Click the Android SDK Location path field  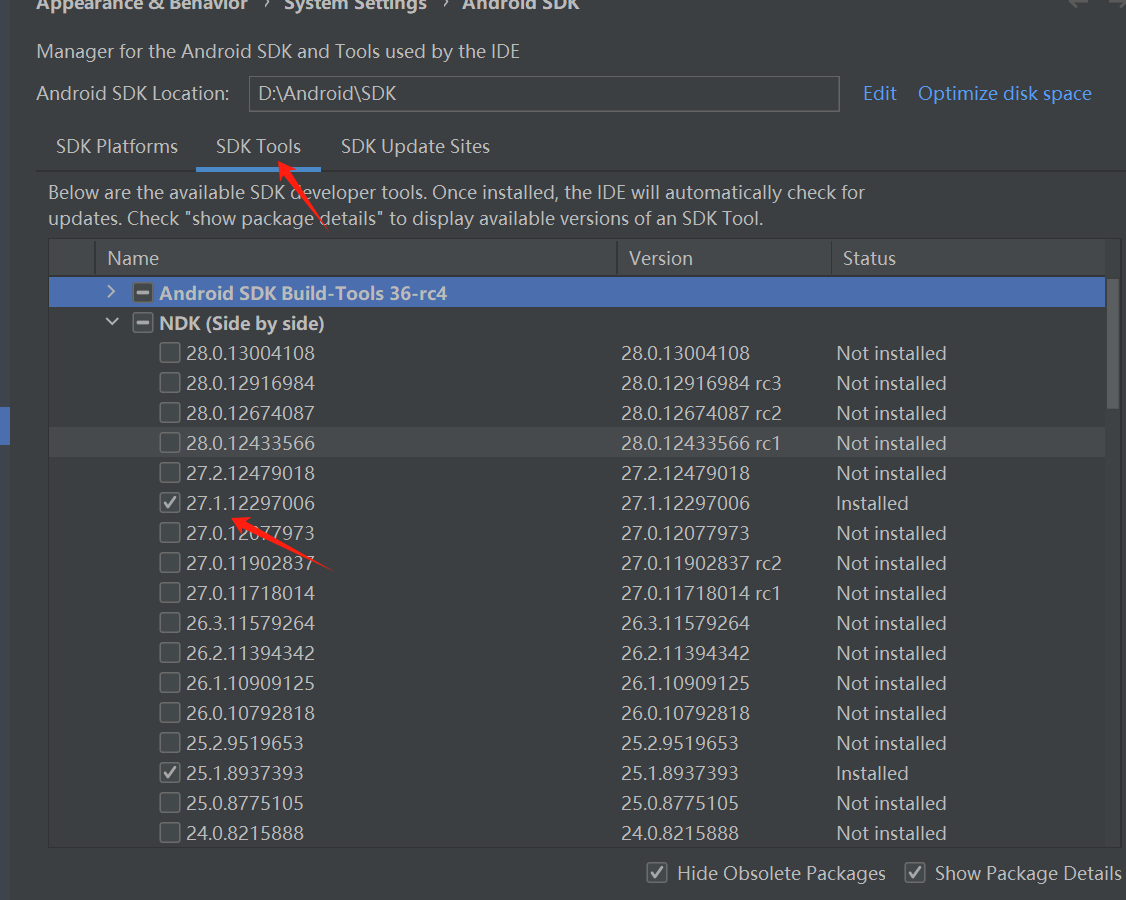(x=544, y=93)
